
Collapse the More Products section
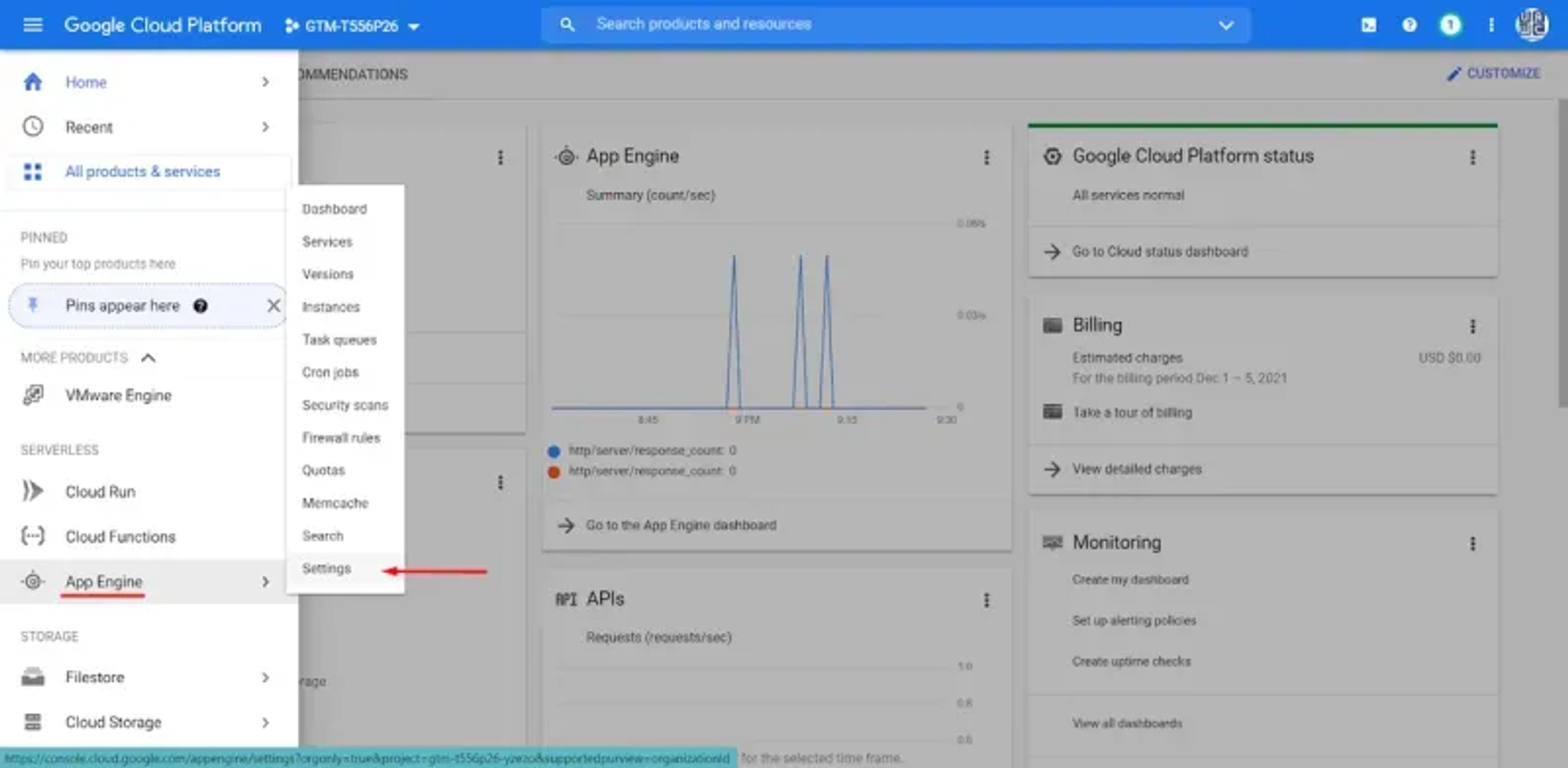click(148, 358)
